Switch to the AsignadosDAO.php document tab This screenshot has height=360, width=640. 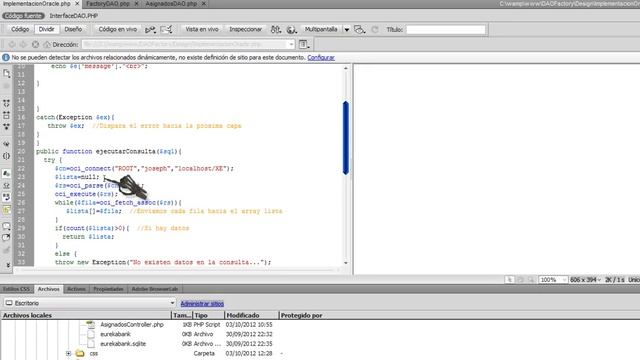coord(171,4)
